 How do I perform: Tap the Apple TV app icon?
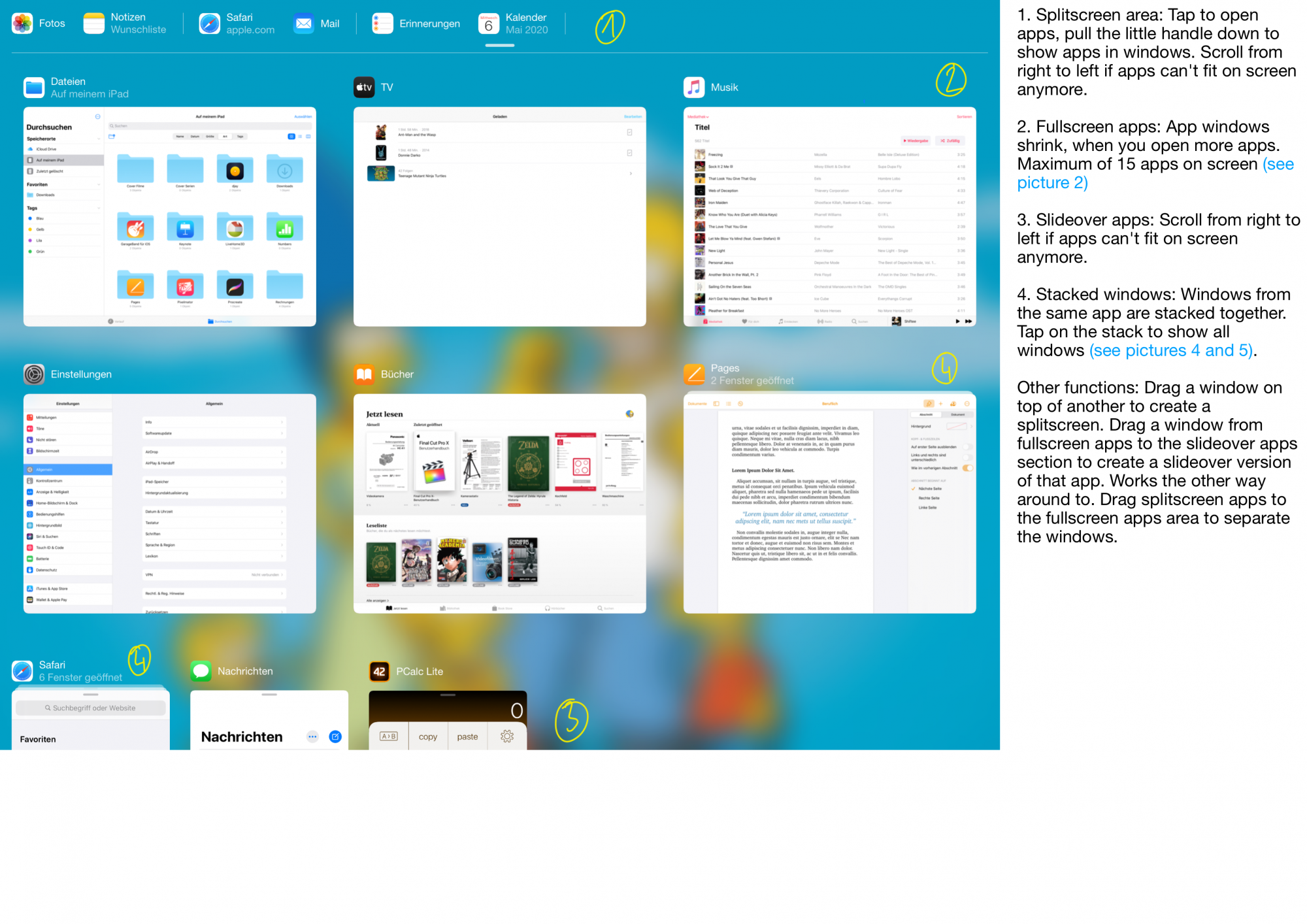(364, 87)
